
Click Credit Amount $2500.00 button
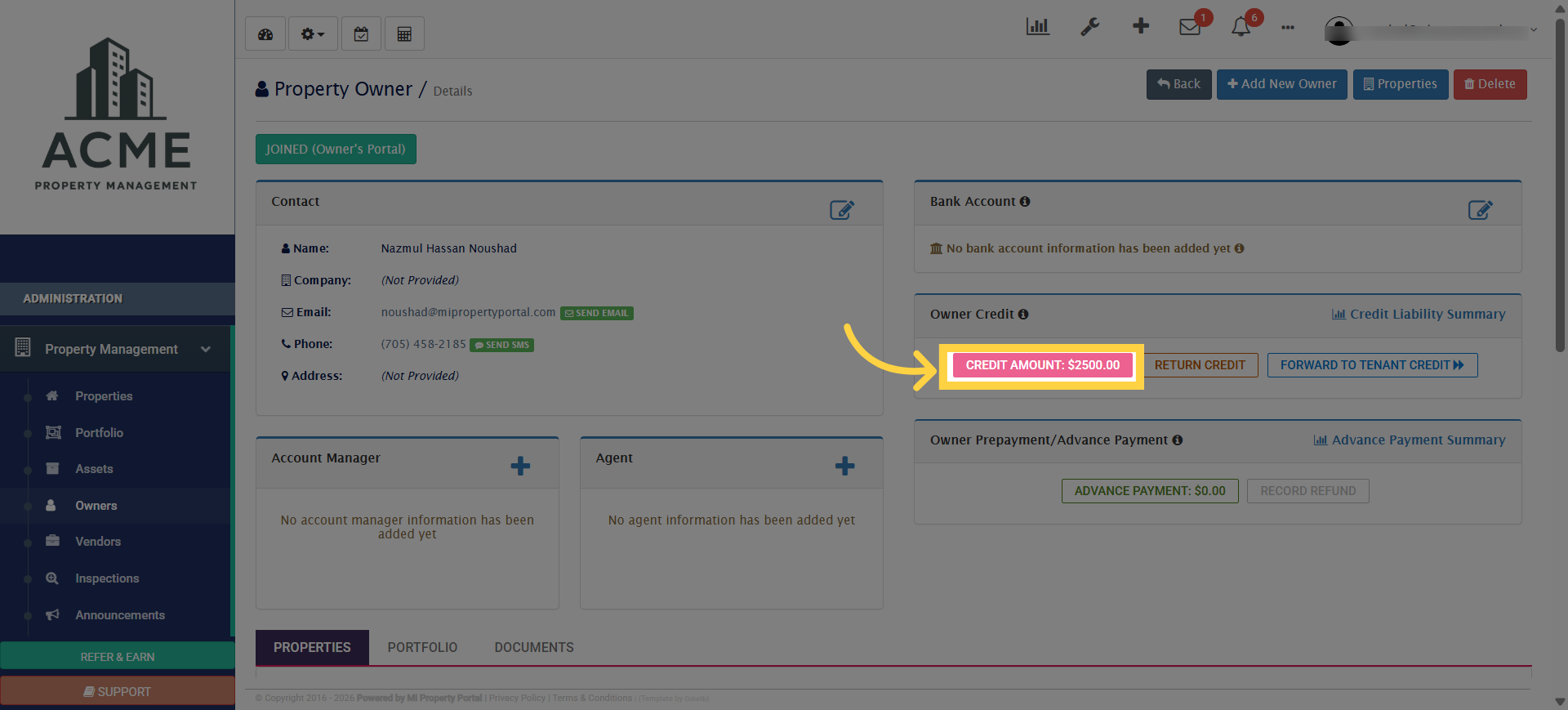tap(1043, 365)
